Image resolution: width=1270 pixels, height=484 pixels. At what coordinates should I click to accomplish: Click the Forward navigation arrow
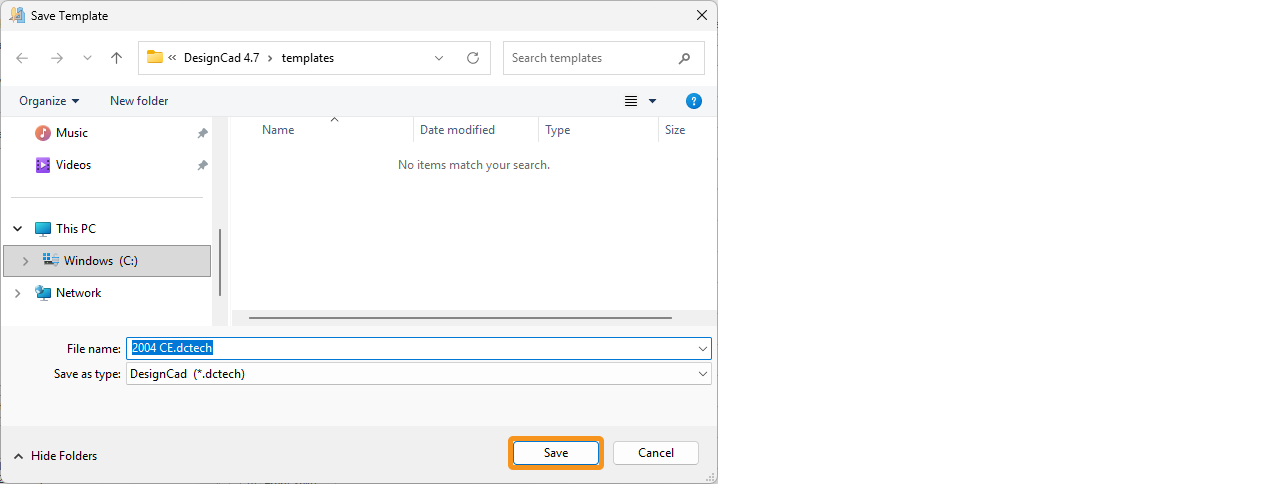[x=56, y=58]
